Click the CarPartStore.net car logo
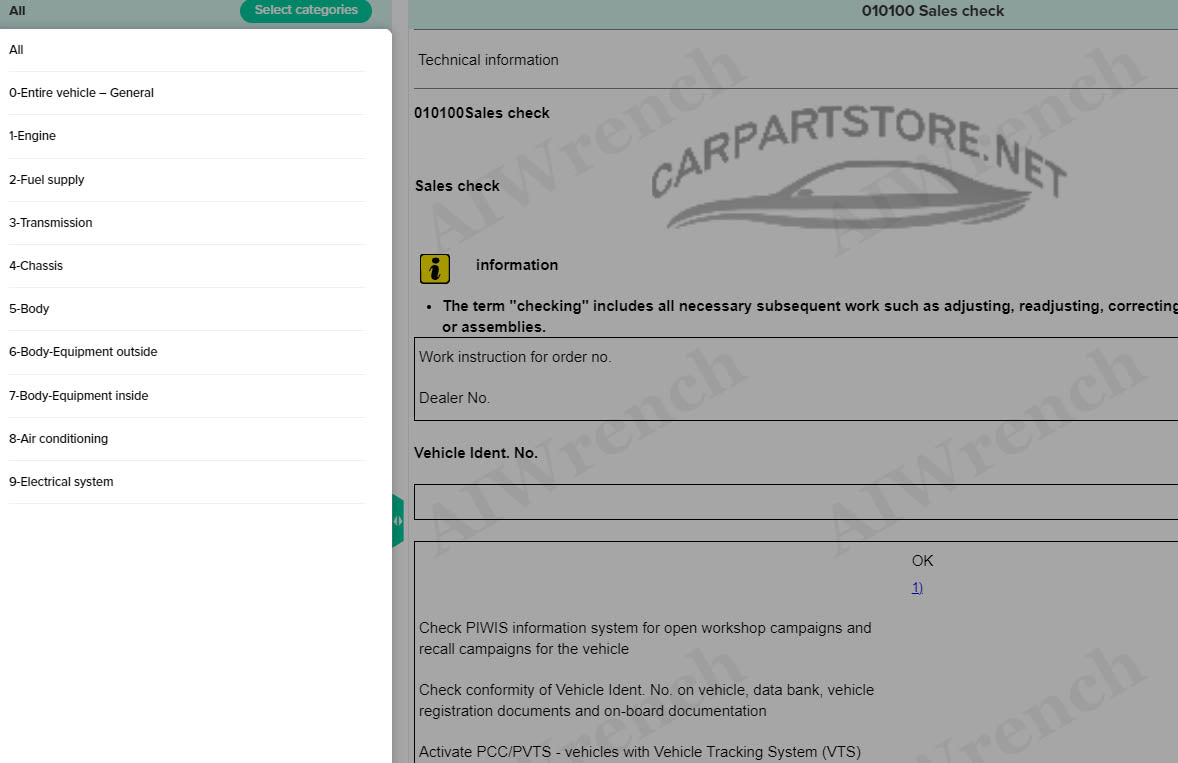 tap(858, 180)
